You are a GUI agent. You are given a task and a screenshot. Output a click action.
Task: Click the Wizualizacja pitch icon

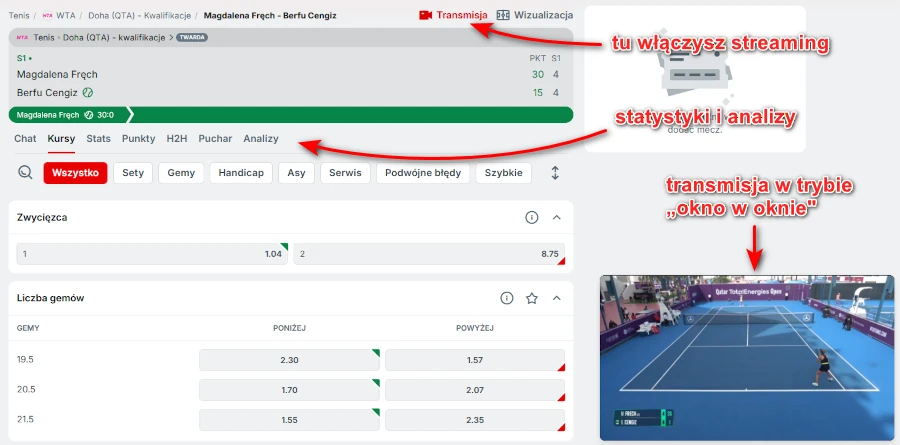point(503,15)
